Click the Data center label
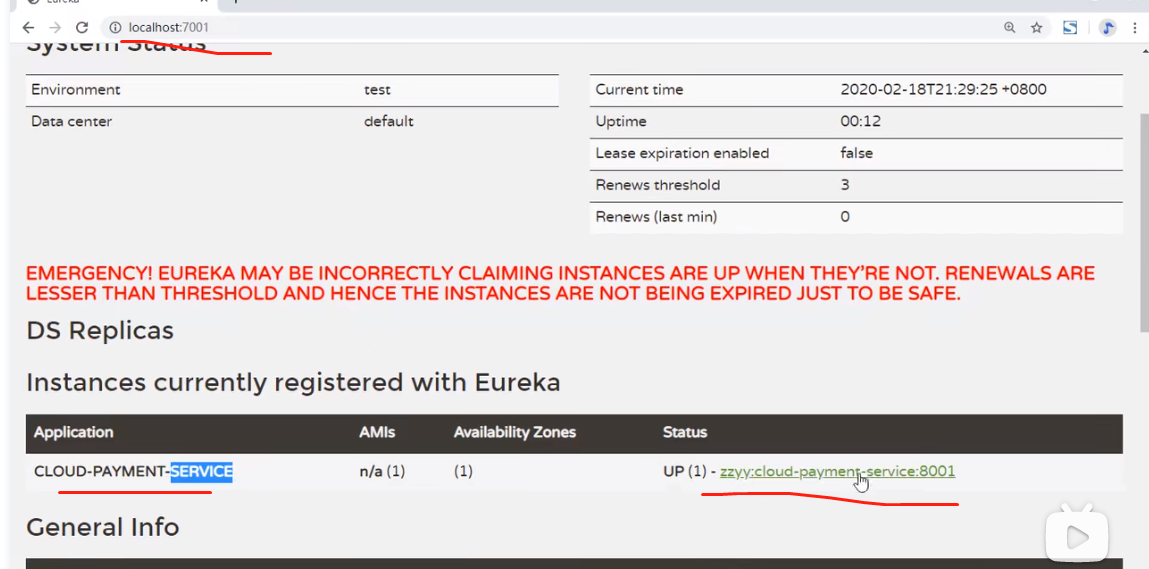This screenshot has height=569, width=1149. click(71, 121)
